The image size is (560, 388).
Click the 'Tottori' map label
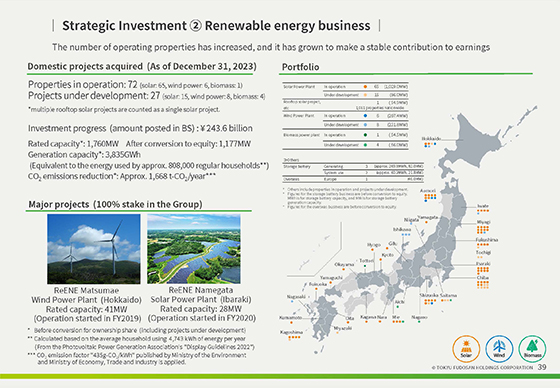366,261
